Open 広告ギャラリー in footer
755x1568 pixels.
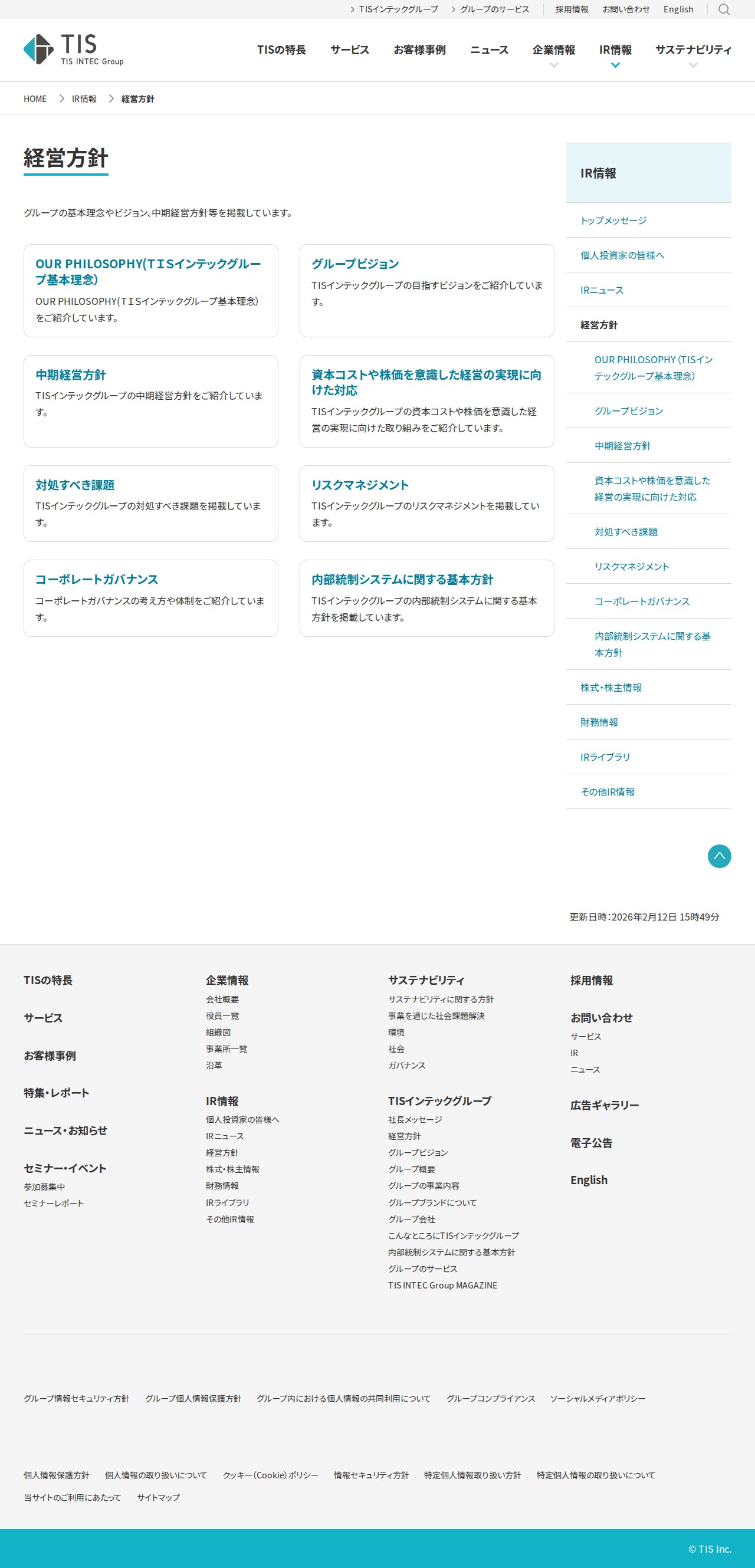coord(605,1104)
